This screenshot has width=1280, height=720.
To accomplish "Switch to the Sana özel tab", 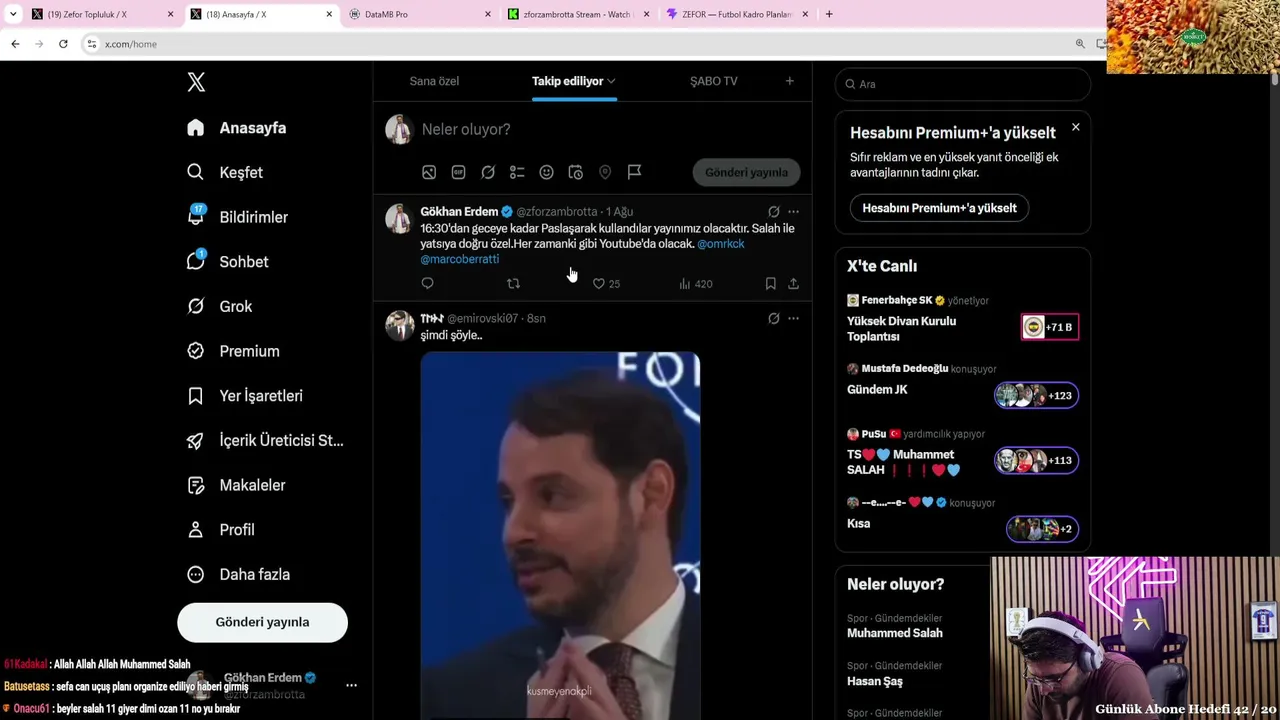I will (x=434, y=81).
